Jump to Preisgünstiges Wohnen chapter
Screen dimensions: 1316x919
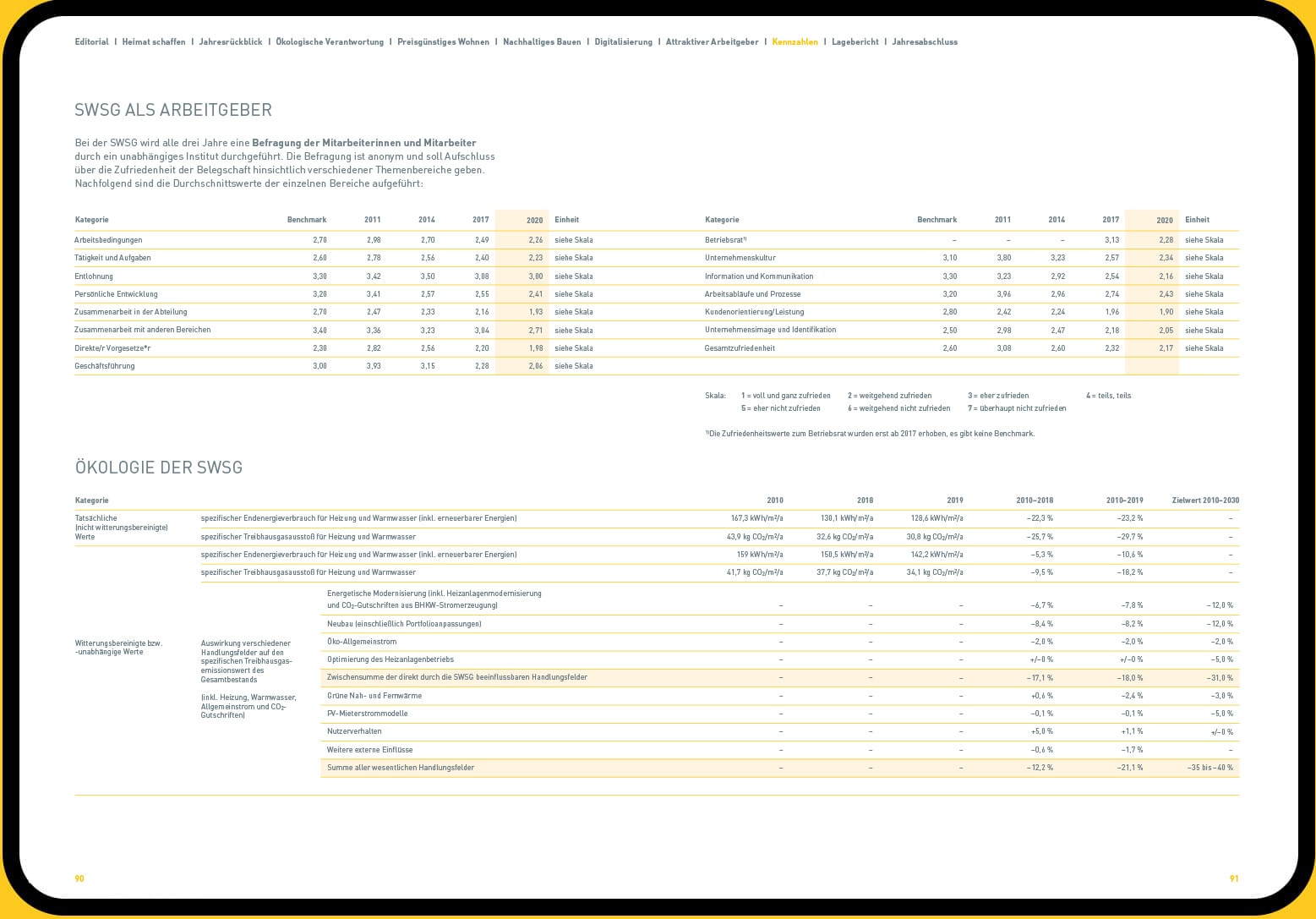click(443, 42)
